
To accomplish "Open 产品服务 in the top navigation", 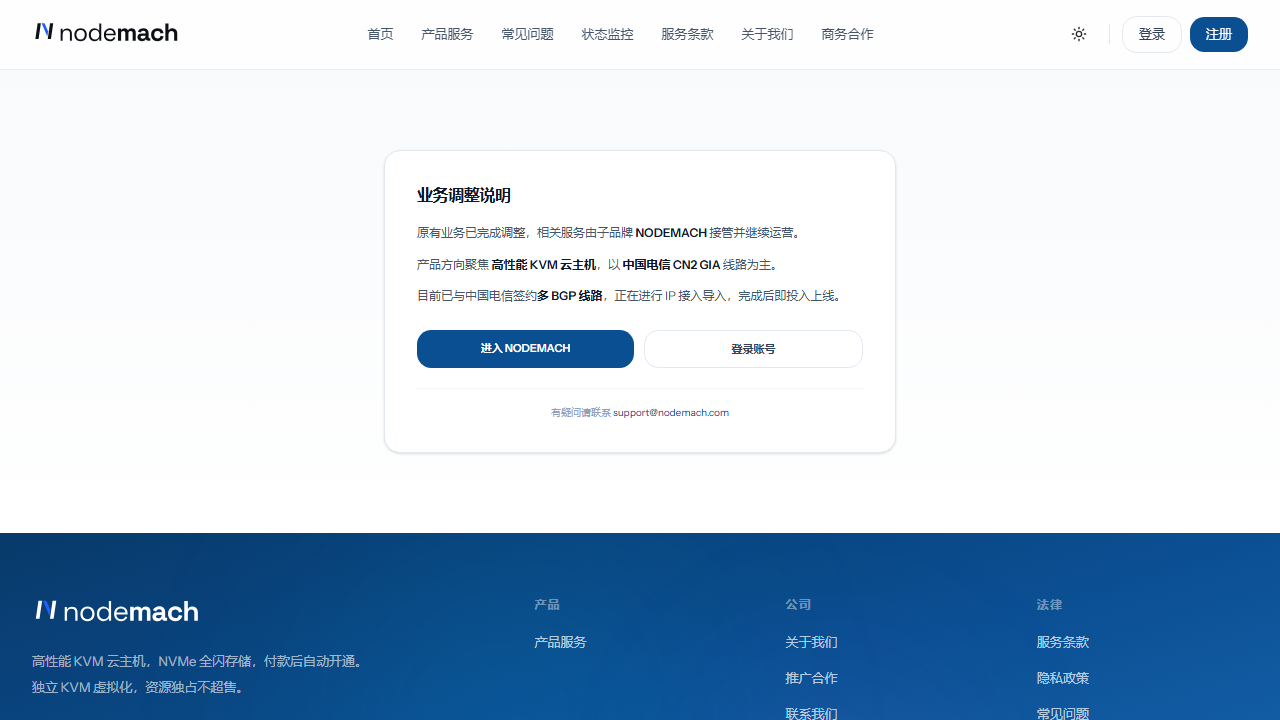I will (447, 34).
